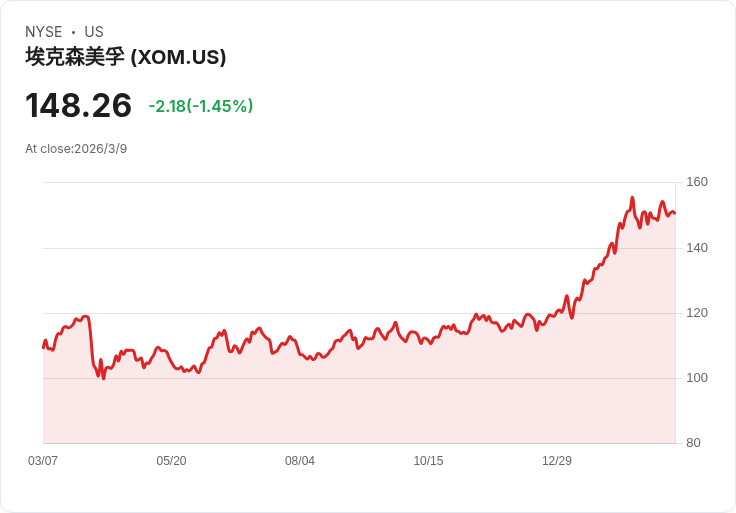The height and width of the screenshot is (513, 736).
Task: Select the 08/04 date on x-axis
Action: point(300,460)
